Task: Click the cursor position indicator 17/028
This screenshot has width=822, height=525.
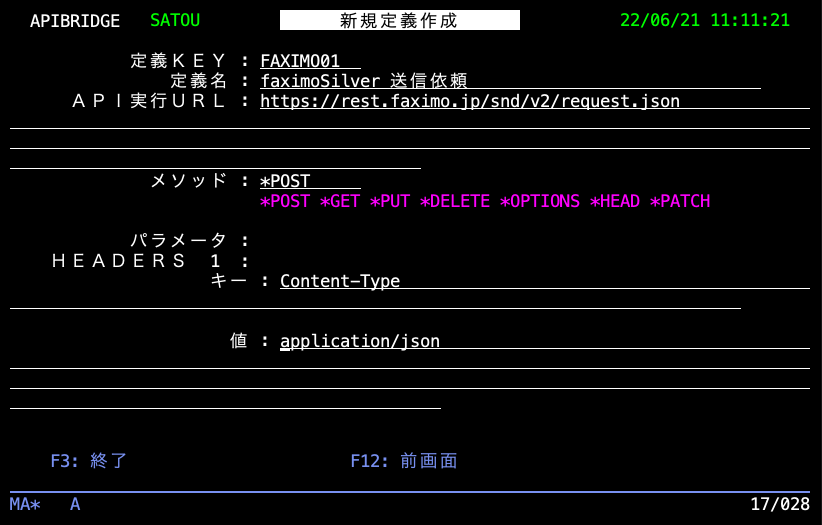Action: pos(780,505)
